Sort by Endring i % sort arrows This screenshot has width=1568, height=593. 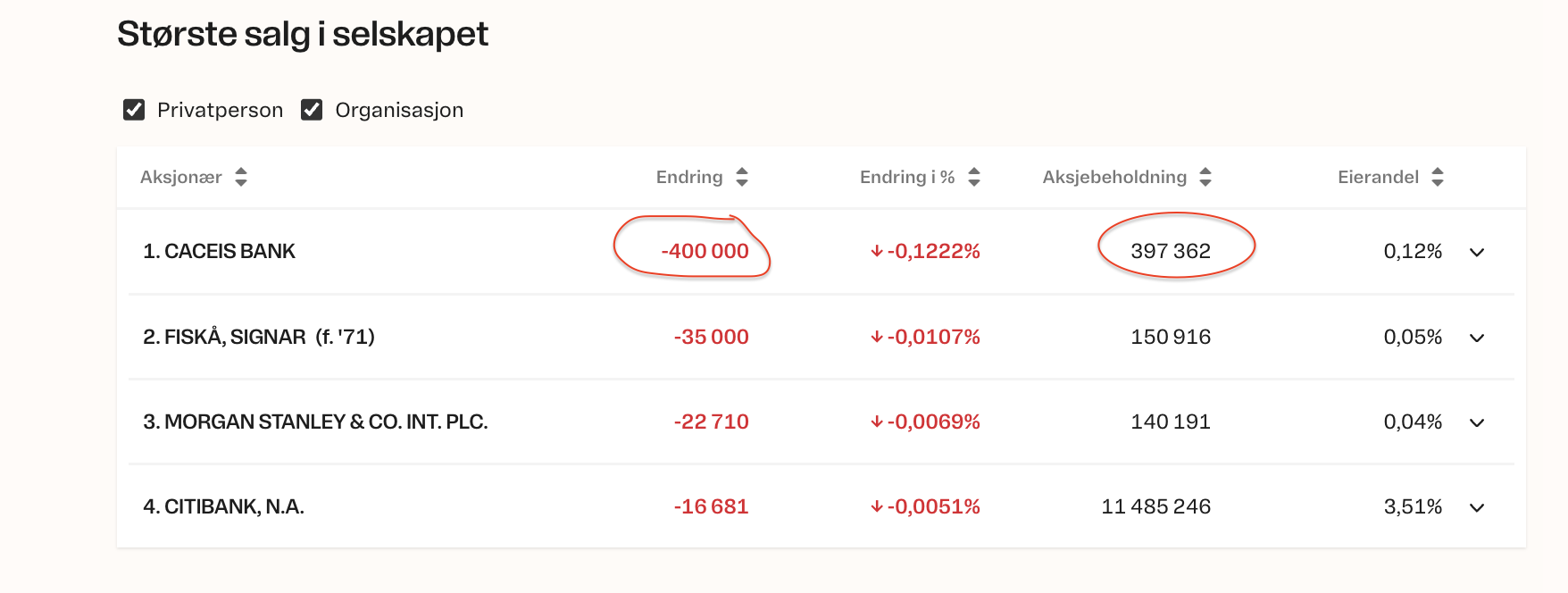point(974,177)
